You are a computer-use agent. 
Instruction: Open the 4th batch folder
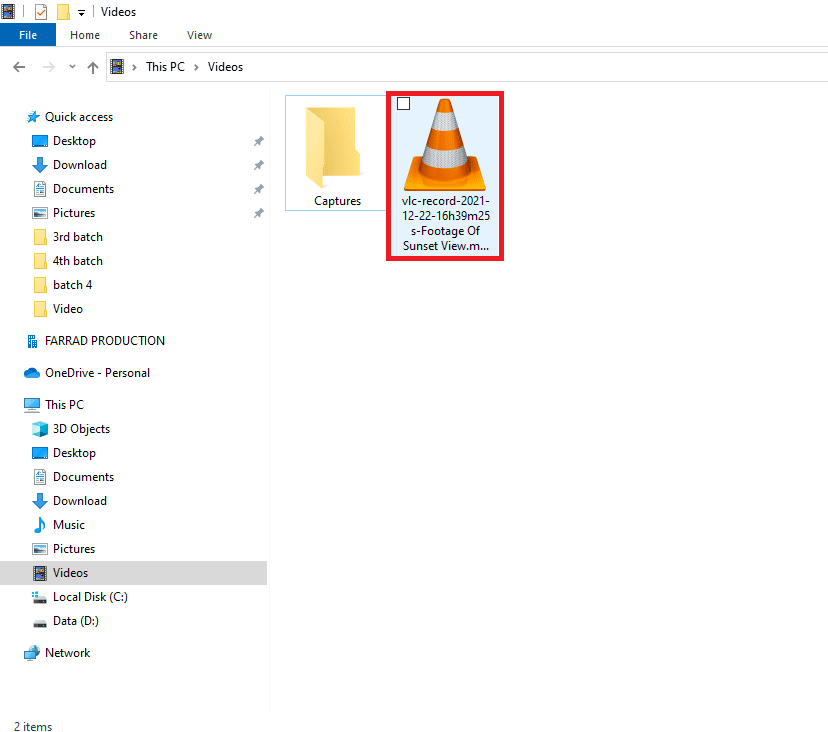click(78, 261)
